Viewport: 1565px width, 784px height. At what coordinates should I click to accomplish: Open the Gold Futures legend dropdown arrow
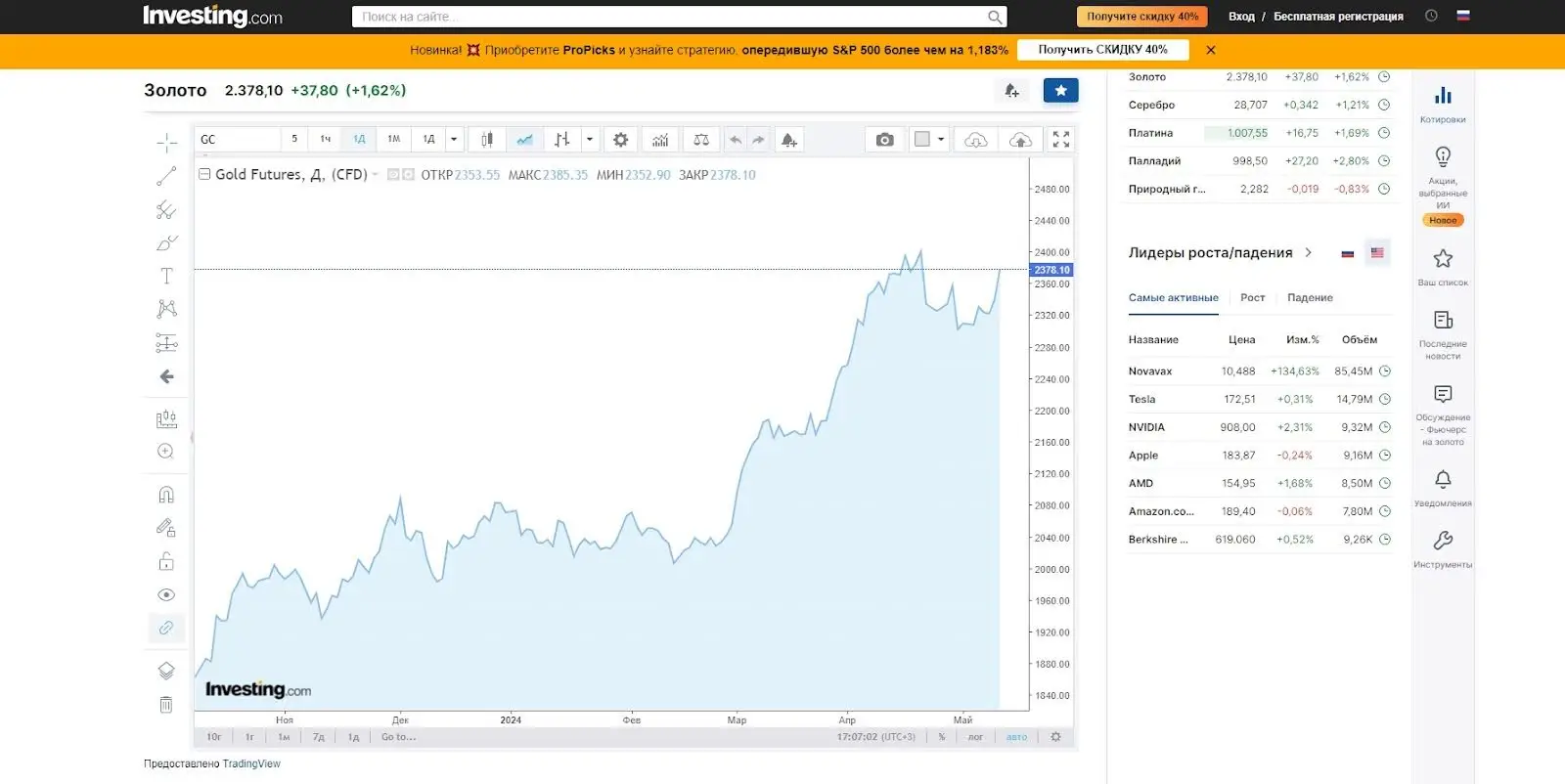pos(376,175)
